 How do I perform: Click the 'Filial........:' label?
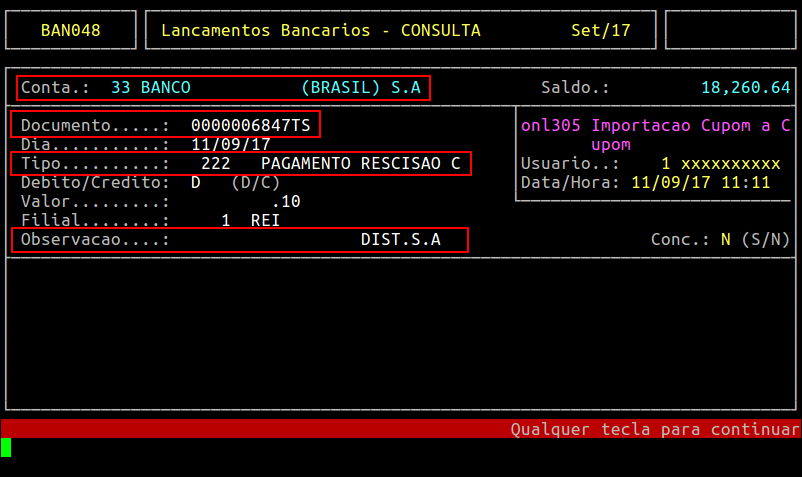click(95, 220)
